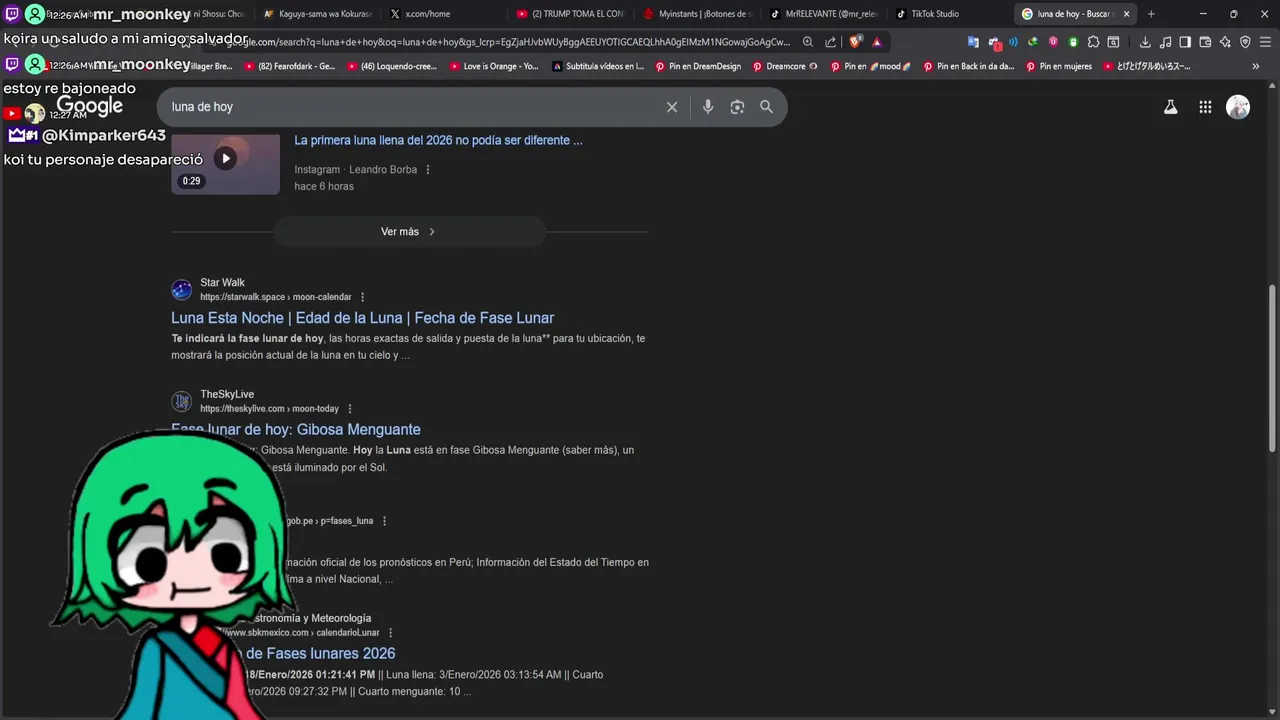Click the Google logo

(x=90, y=106)
